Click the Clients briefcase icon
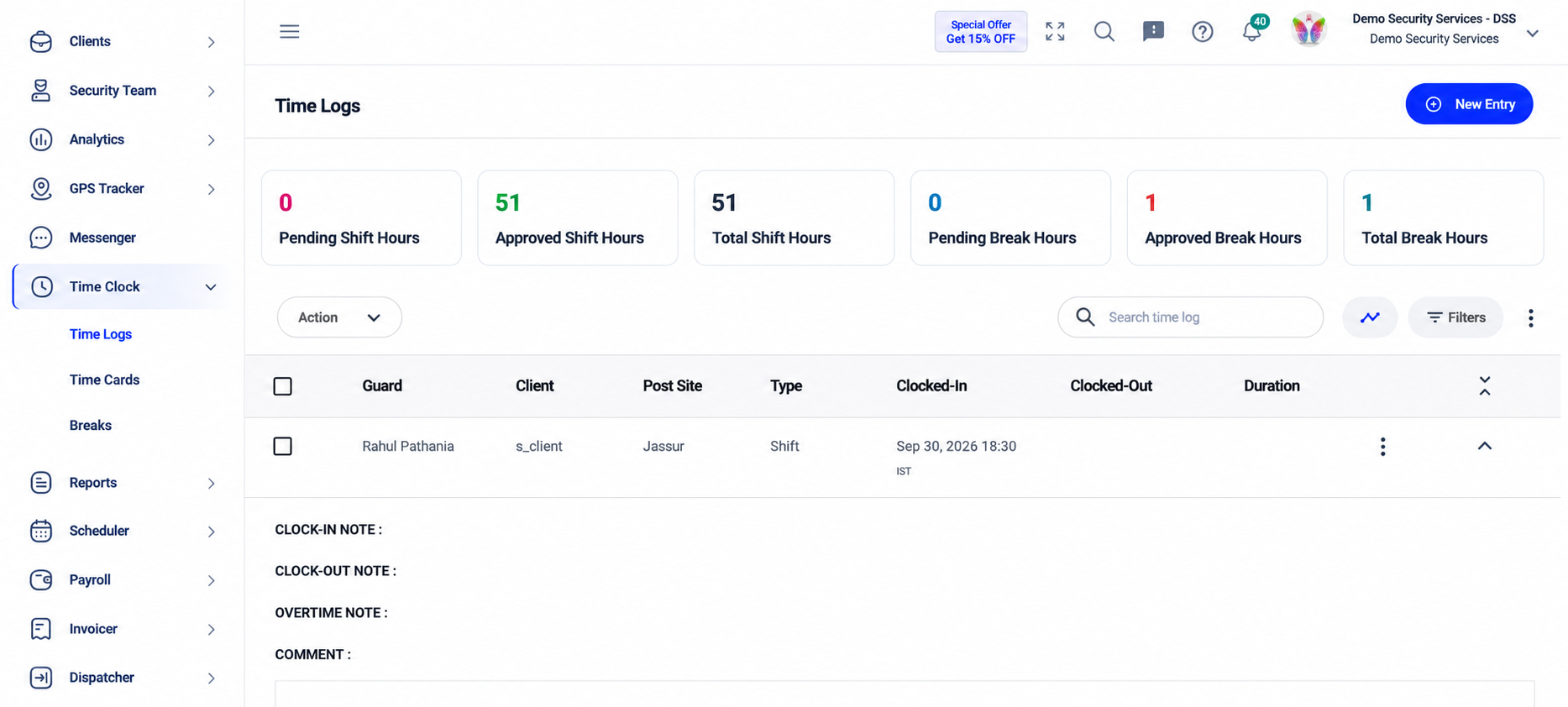The width and height of the screenshot is (1568, 707). point(40,41)
